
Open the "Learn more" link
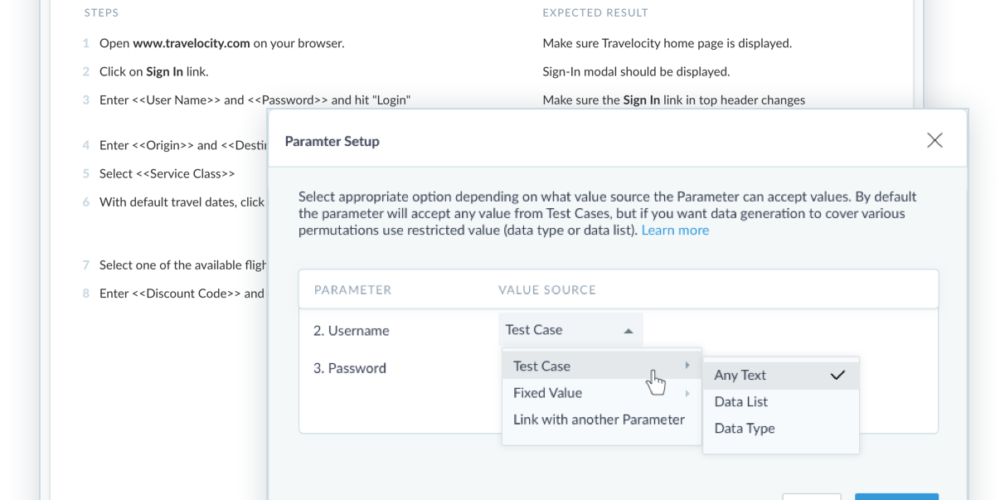[675, 230]
